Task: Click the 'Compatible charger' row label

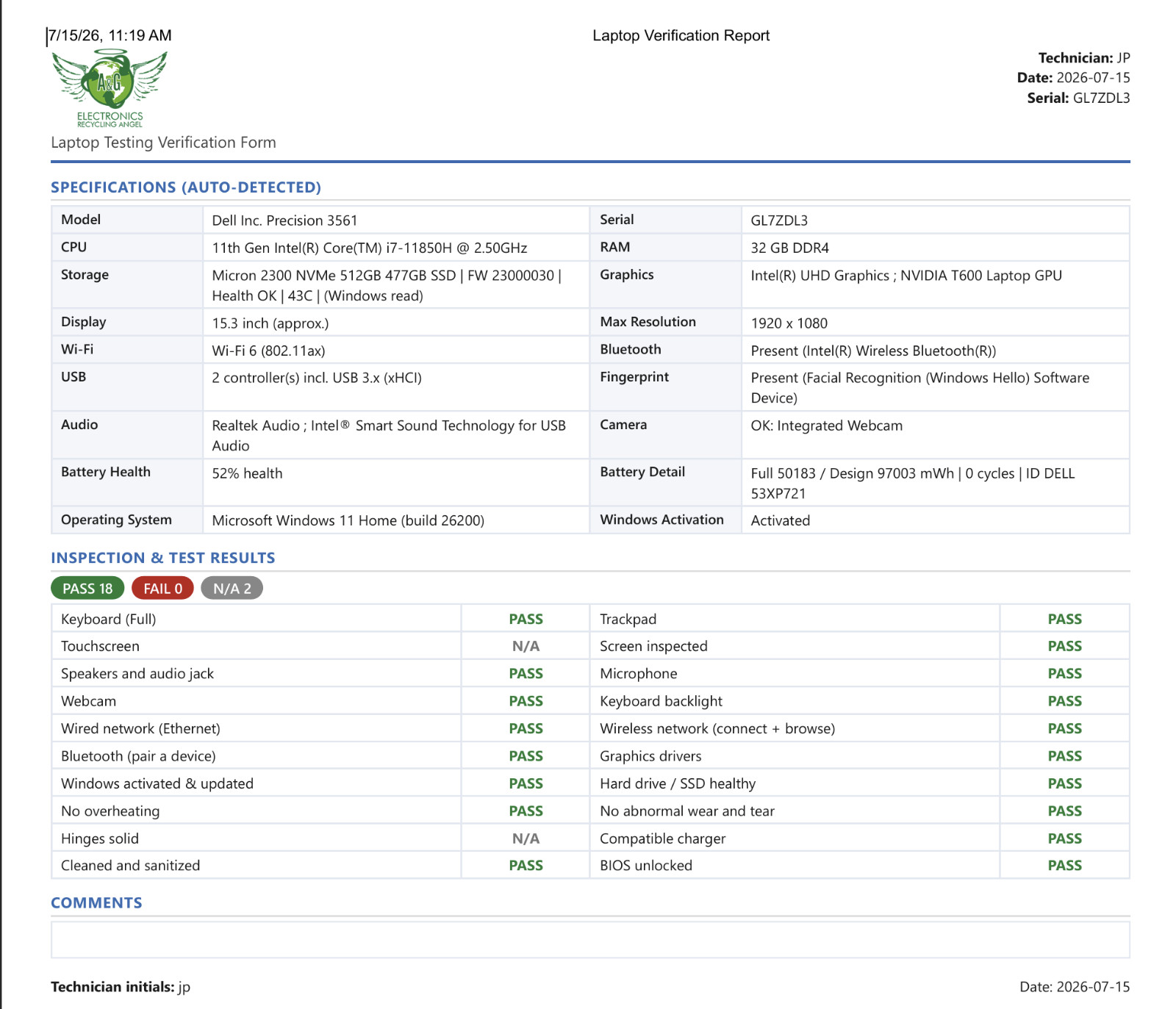Action: point(662,839)
